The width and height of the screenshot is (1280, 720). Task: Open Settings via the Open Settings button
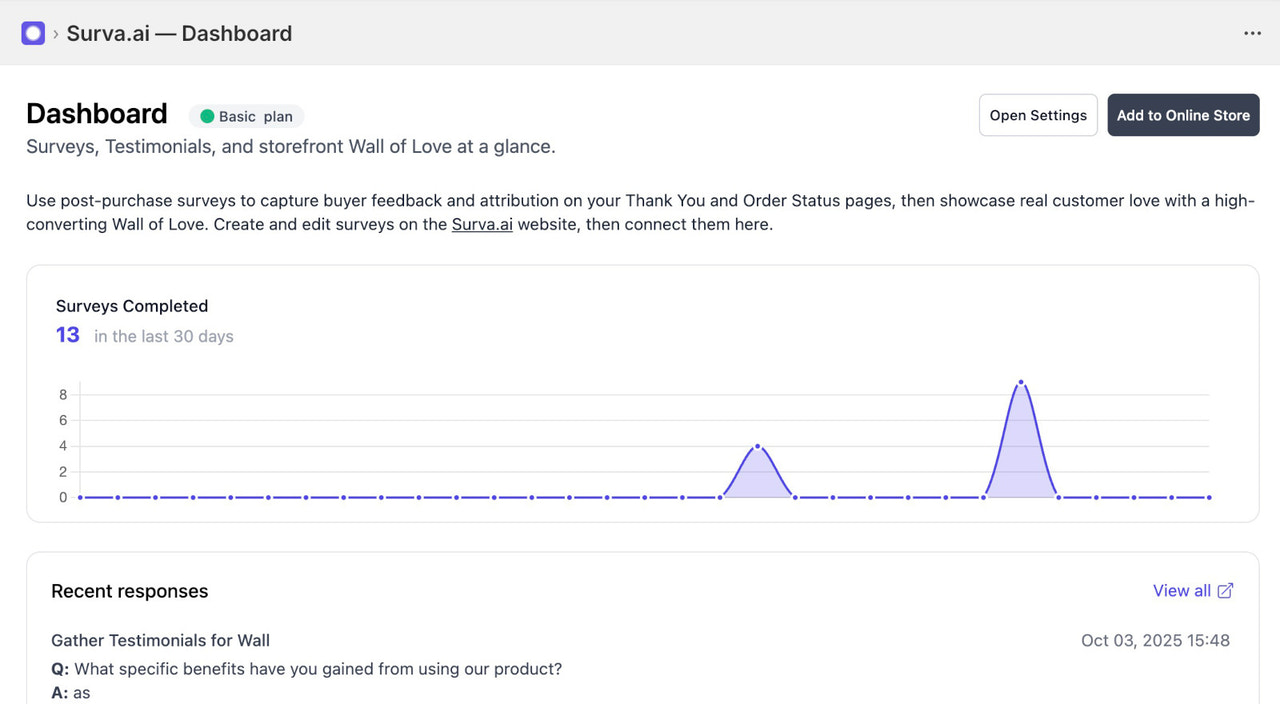[1038, 115]
